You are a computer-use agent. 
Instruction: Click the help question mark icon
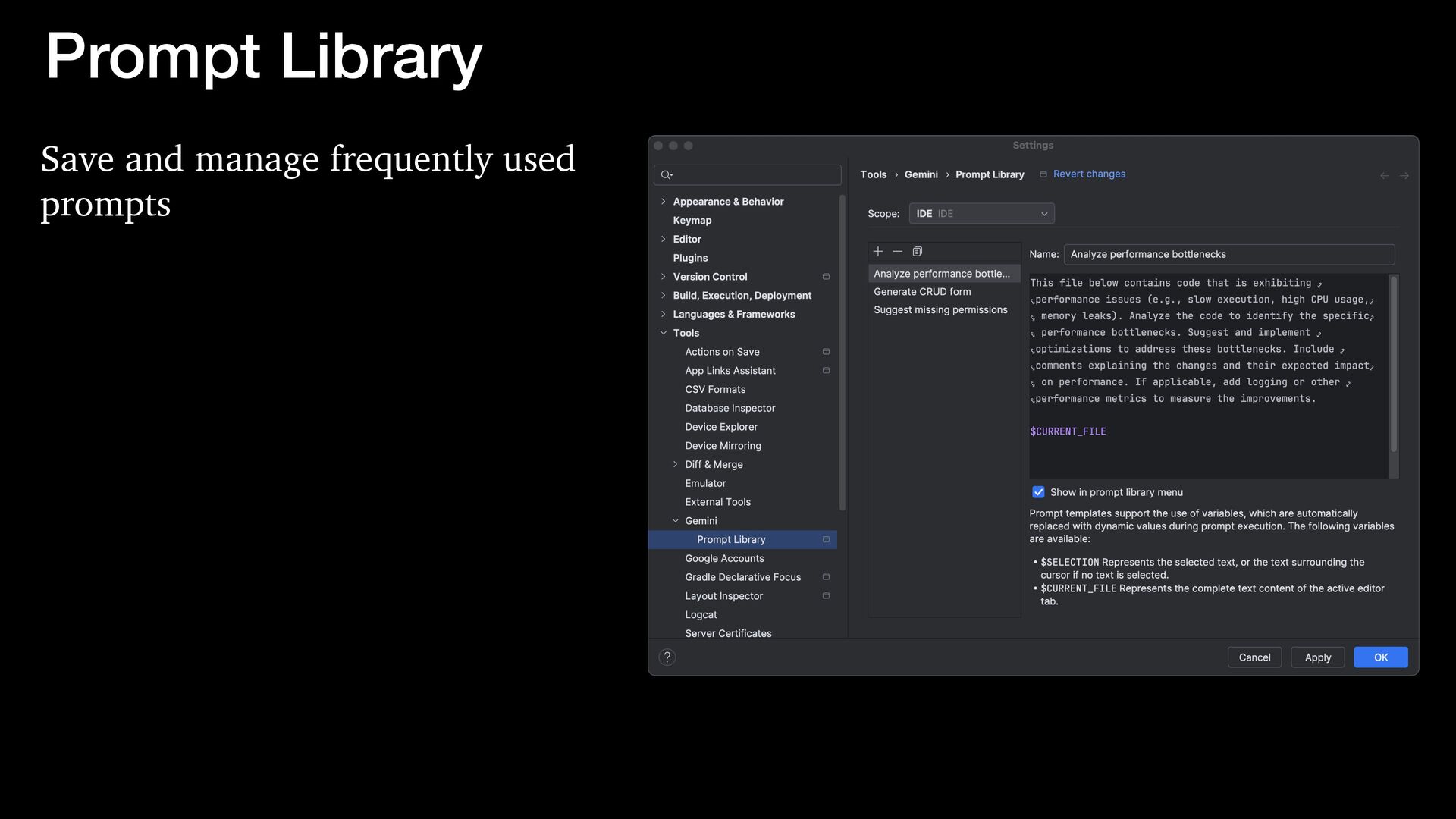[x=667, y=657]
